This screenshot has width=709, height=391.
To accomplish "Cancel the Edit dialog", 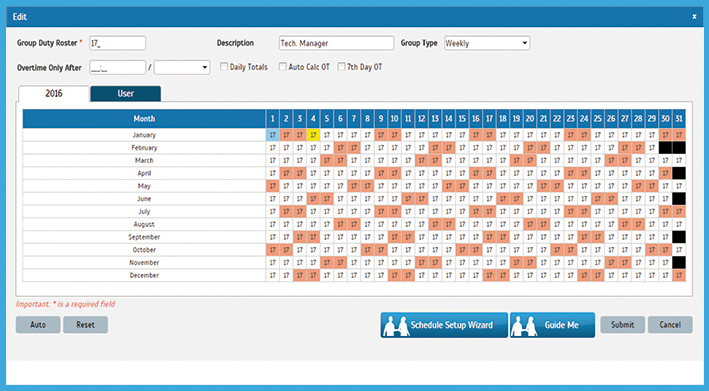I will click(x=670, y=325).
